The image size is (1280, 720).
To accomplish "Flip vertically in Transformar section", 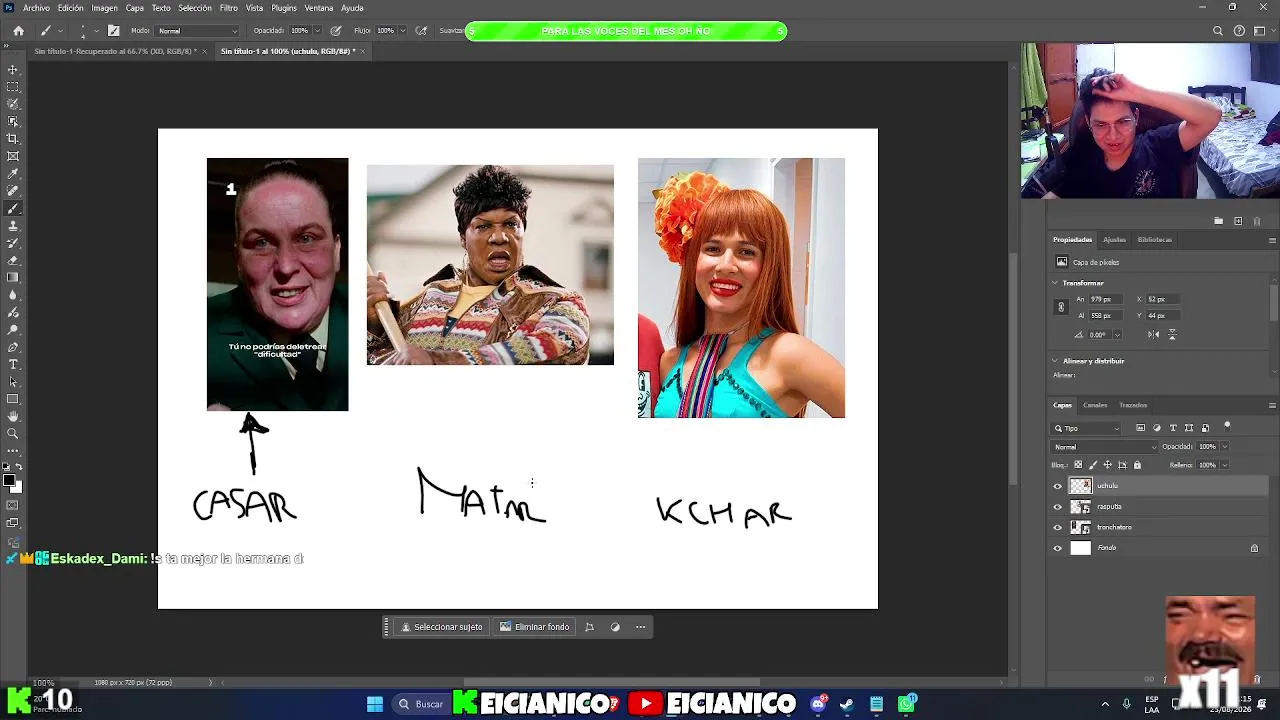I will click(x=1172, y=334).
